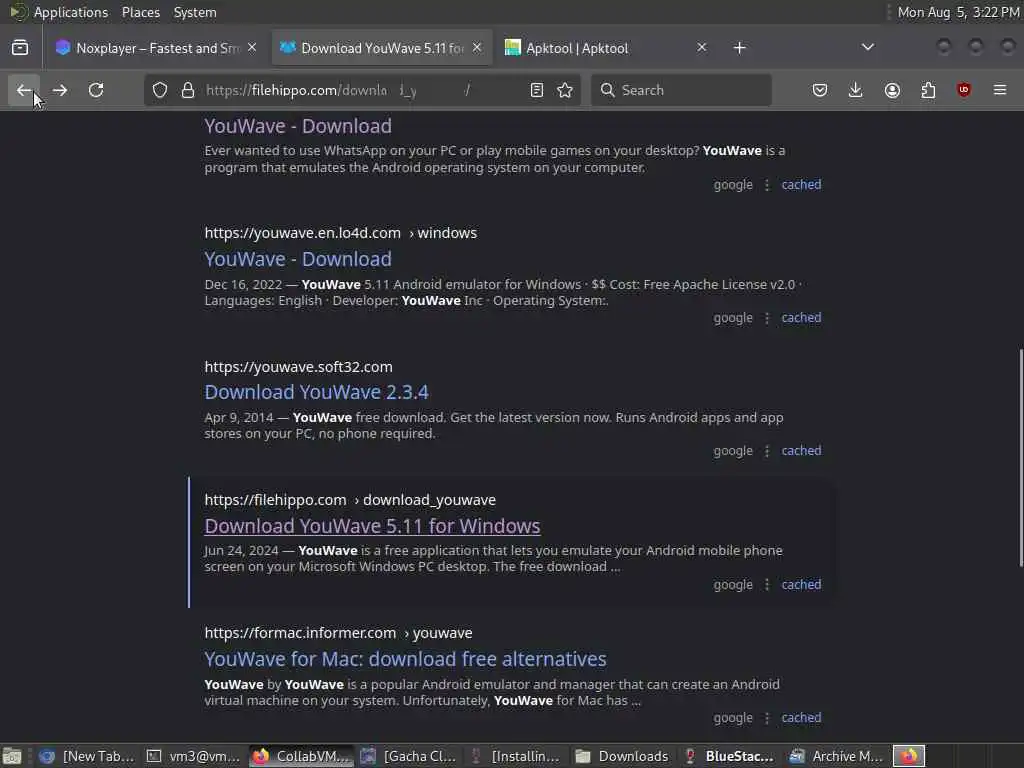The width and height of the screenshot is (1024, 768).
Task: Open YouWave for Mac alternatives result
Action: pos(405,659)
